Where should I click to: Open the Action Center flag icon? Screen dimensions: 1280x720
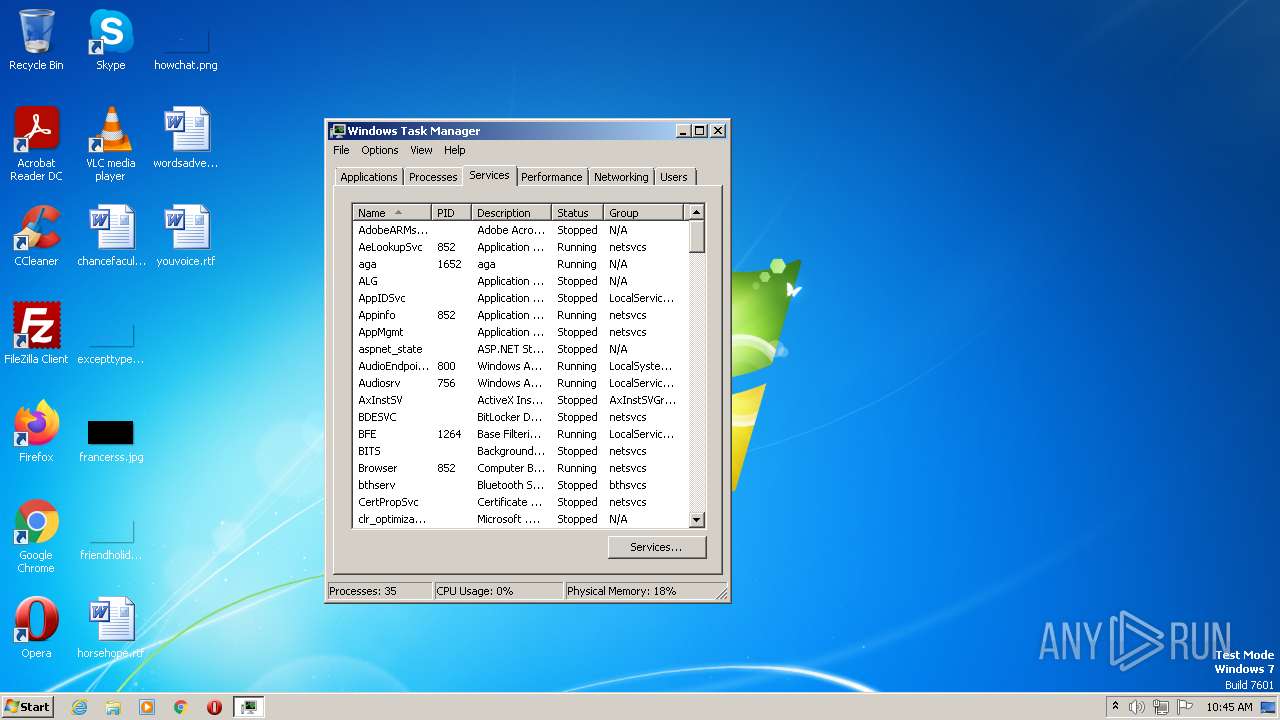pyautogui.click(x=1184, y=707)
